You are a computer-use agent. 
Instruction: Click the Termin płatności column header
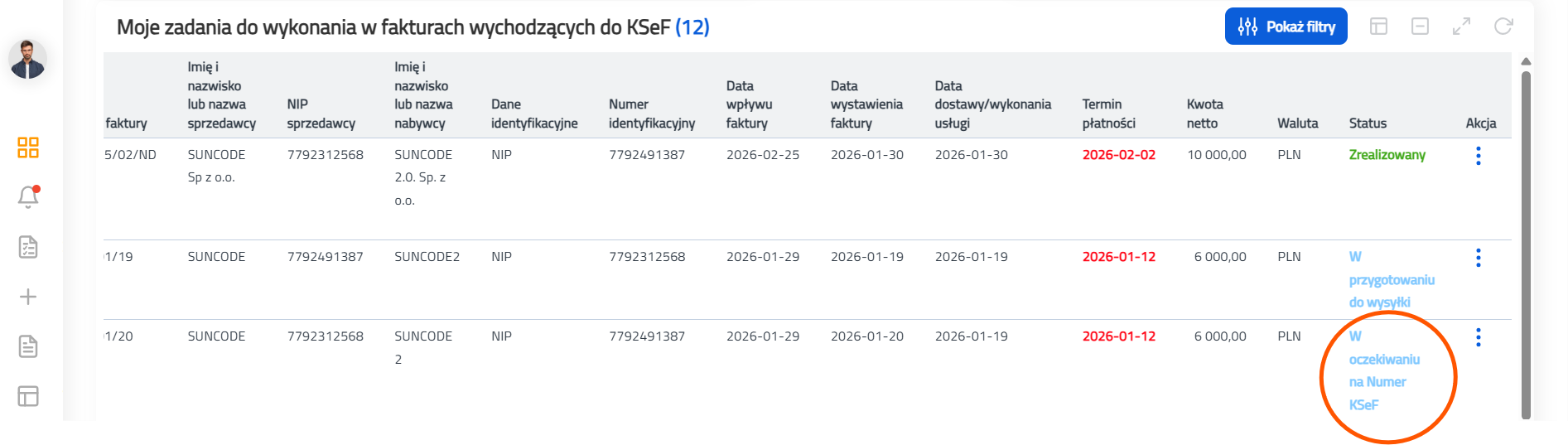pos(1108,114)
